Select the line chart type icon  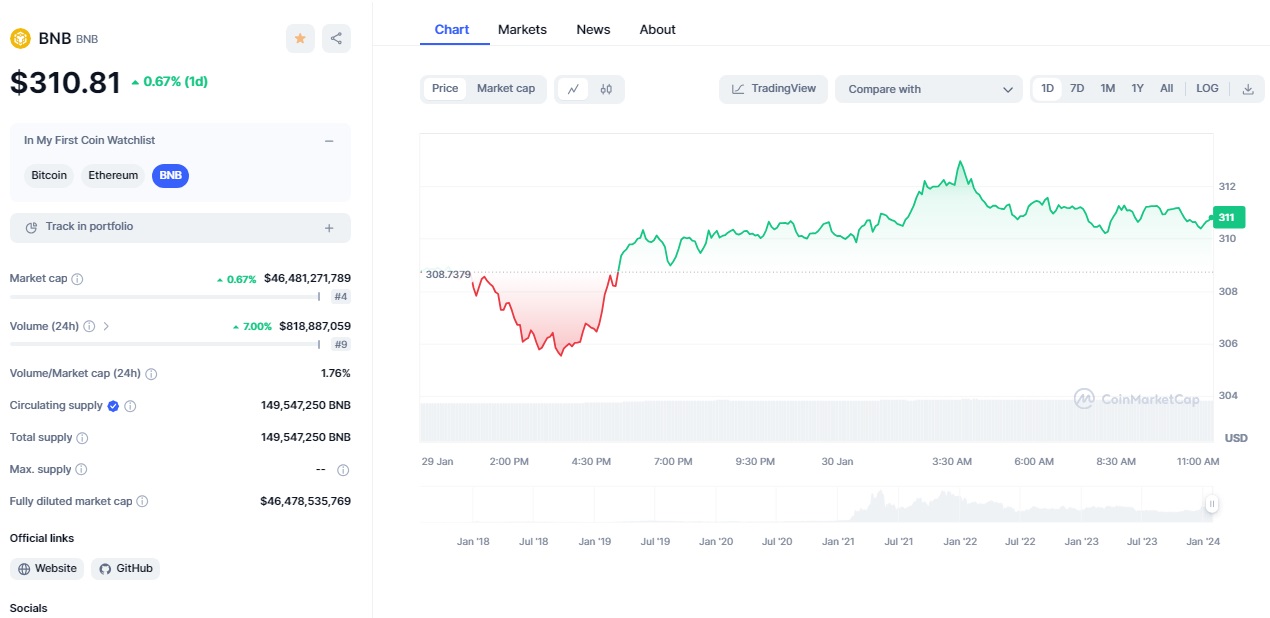coord(573,89)
